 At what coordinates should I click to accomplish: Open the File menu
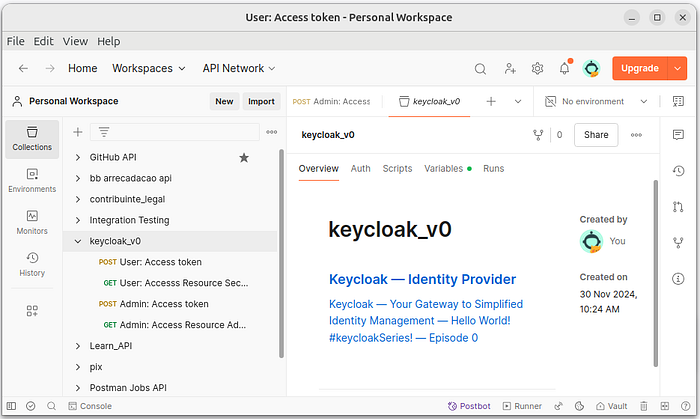click(16, 41)
